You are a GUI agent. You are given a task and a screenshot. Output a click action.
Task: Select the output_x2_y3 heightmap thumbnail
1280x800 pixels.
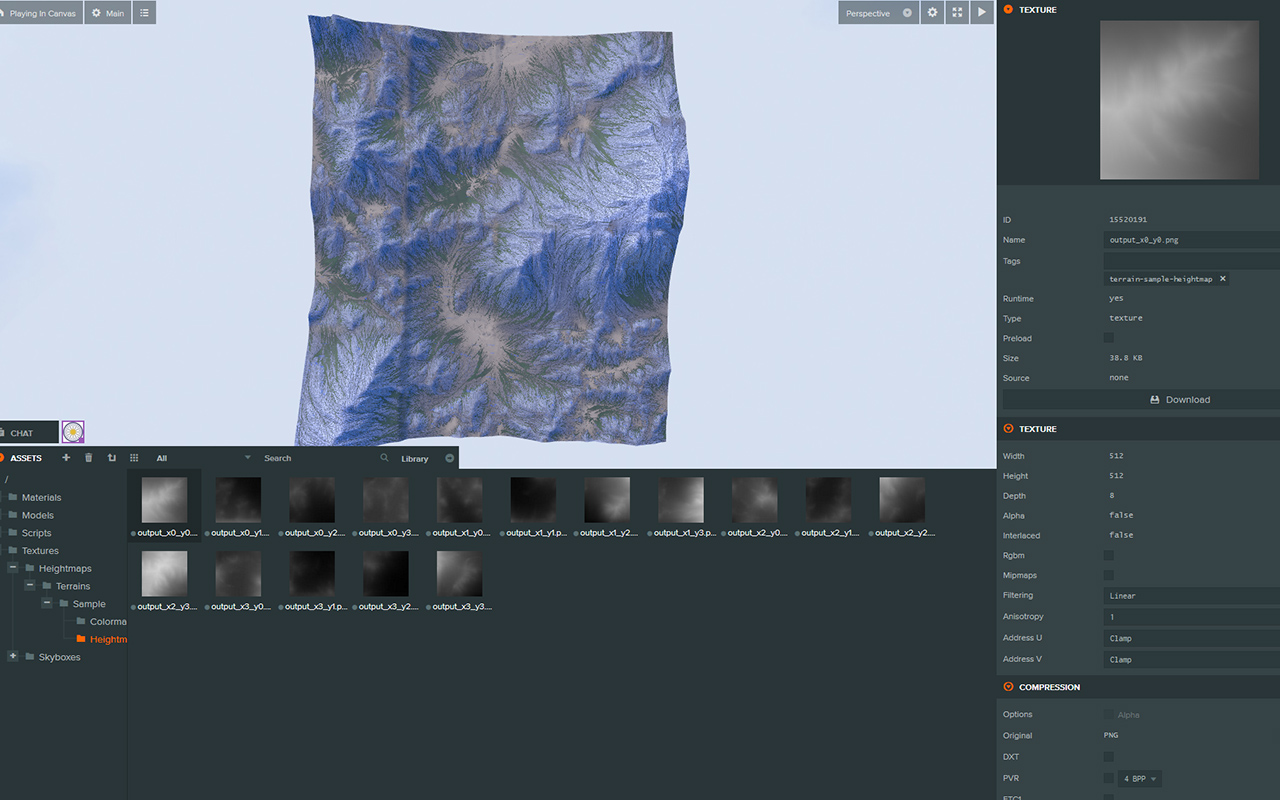pos(164,574)
